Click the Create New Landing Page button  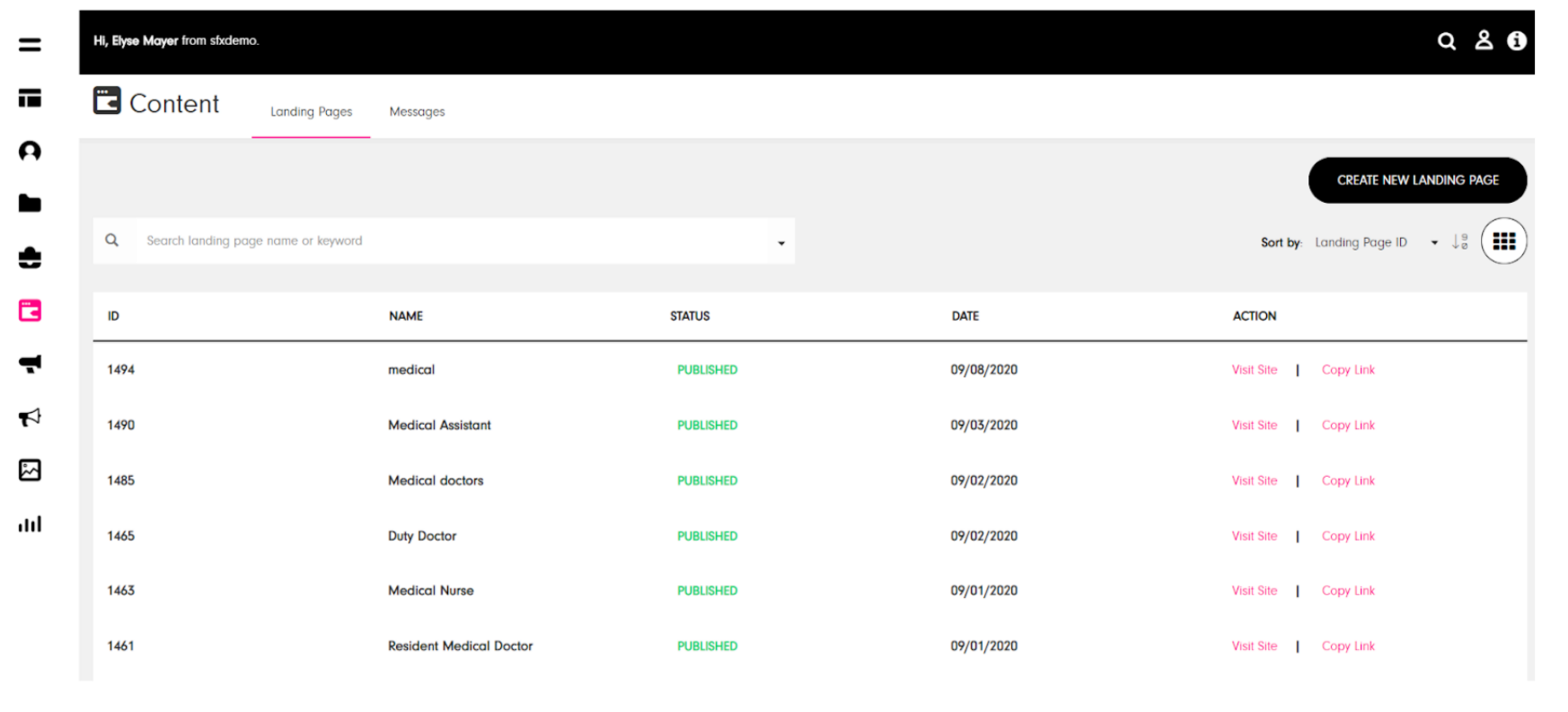tap(1417, 180)
